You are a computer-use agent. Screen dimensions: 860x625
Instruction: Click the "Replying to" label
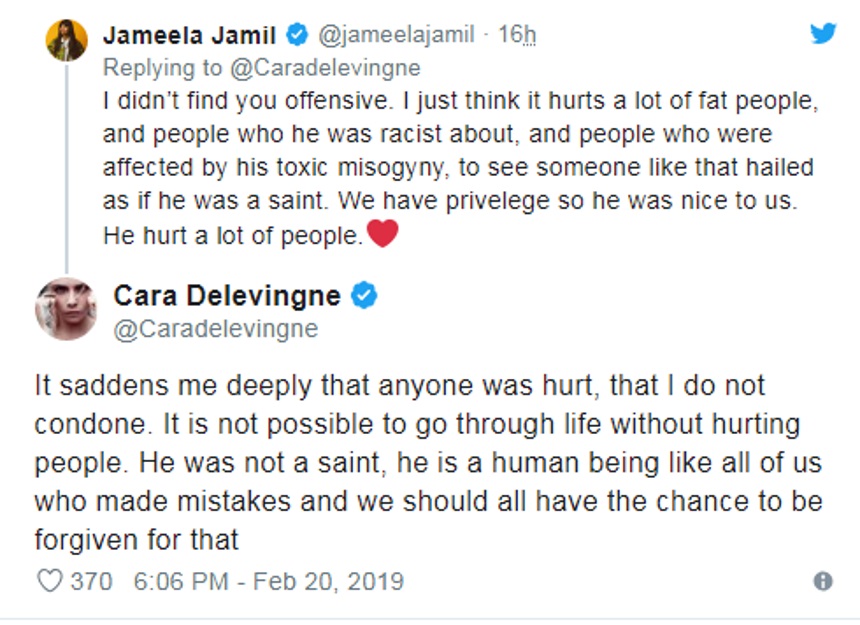(166, 68)
